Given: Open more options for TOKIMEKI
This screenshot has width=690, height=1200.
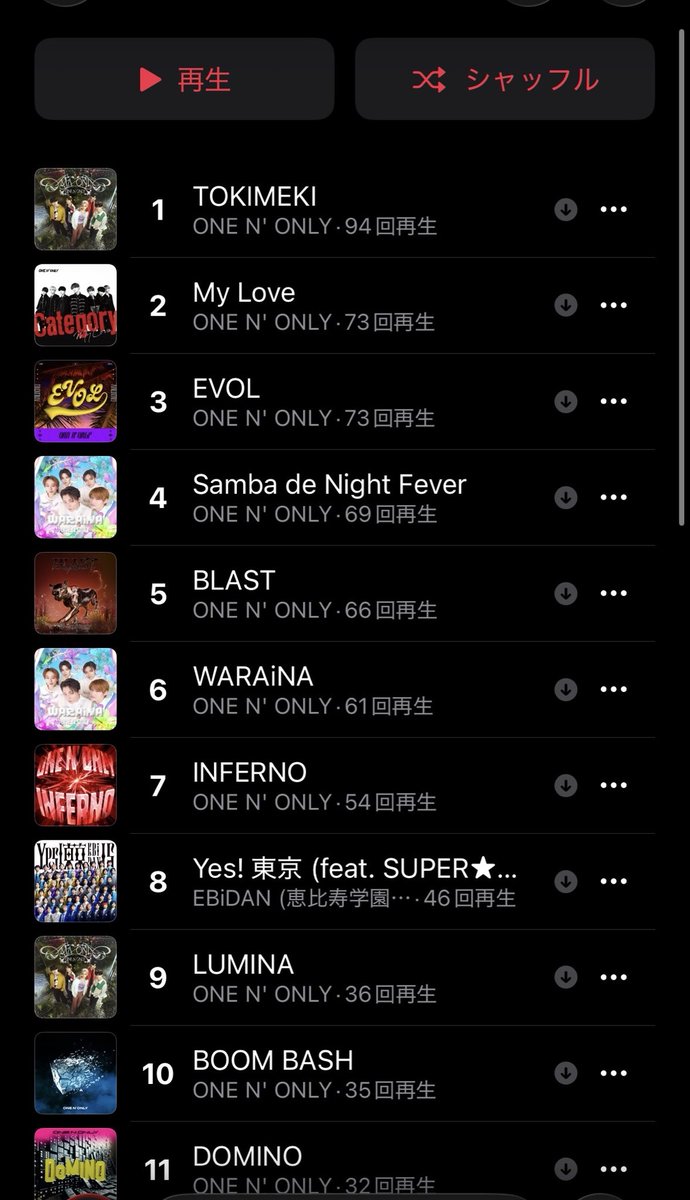Looking at the screenshot, I should [613, 209].
